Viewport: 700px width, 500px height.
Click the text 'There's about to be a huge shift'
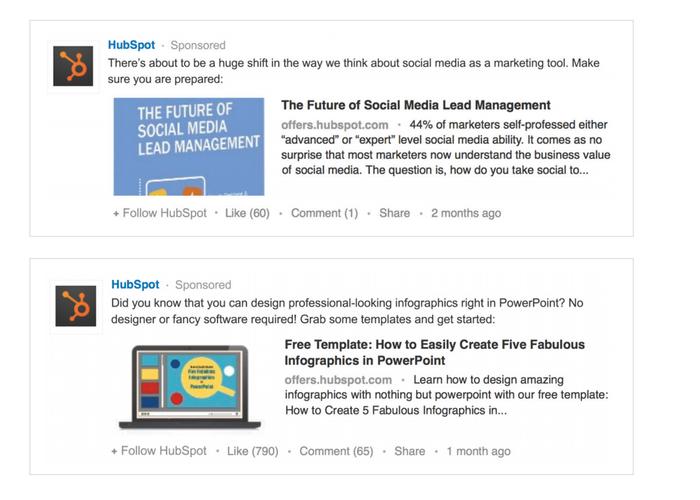(x=188, y=63)
